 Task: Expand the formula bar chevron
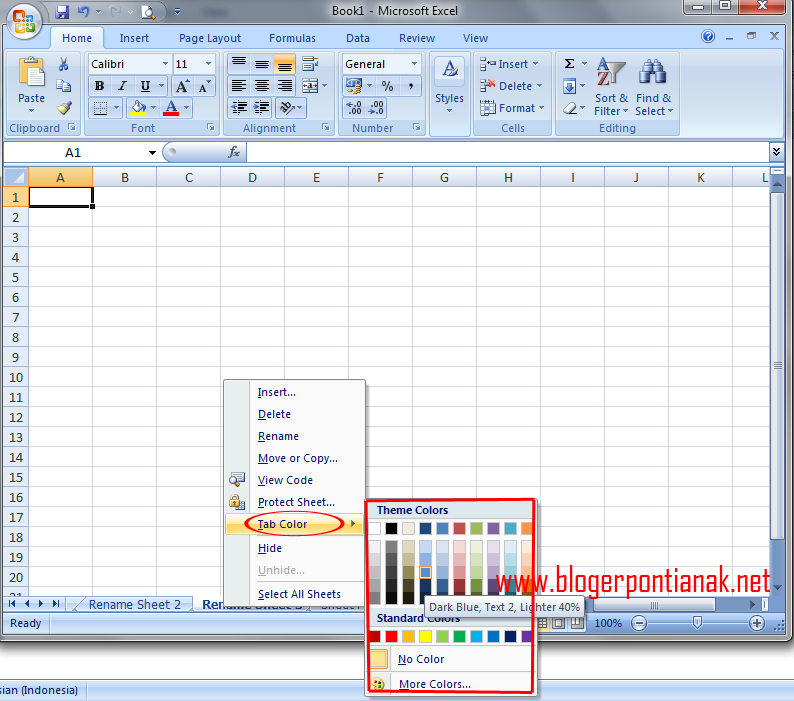point(776,151)
